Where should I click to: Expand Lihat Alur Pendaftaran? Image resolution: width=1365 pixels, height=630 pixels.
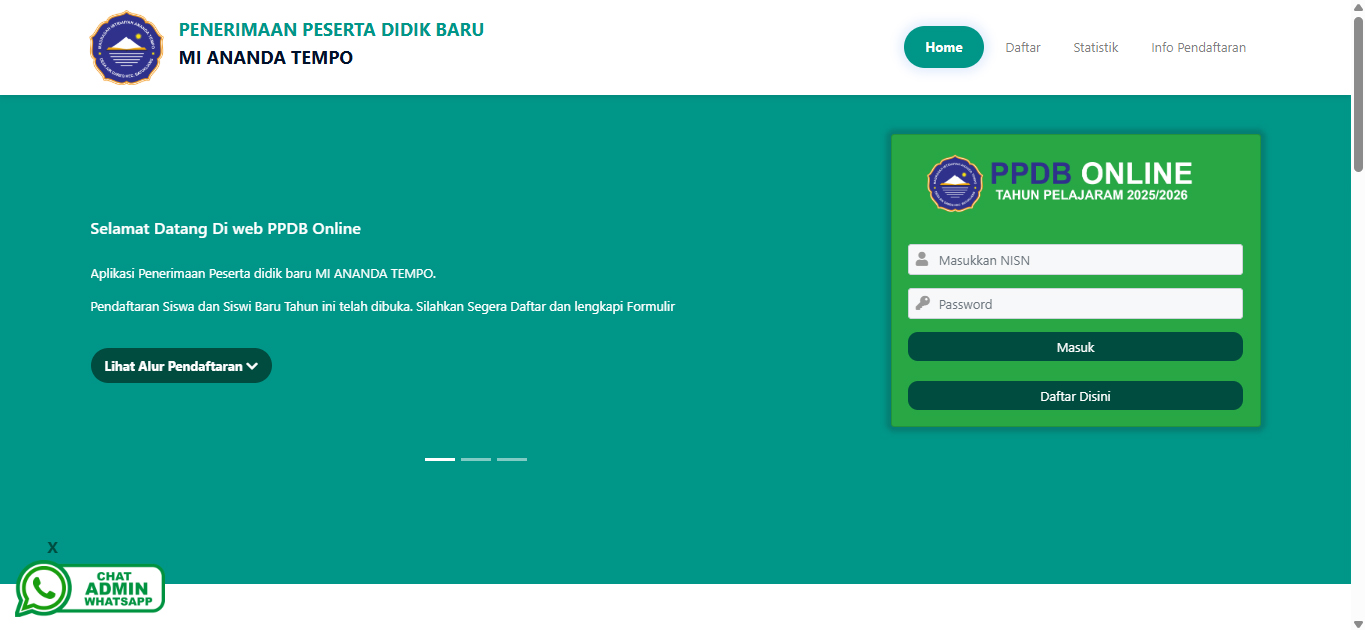point(181,366)
